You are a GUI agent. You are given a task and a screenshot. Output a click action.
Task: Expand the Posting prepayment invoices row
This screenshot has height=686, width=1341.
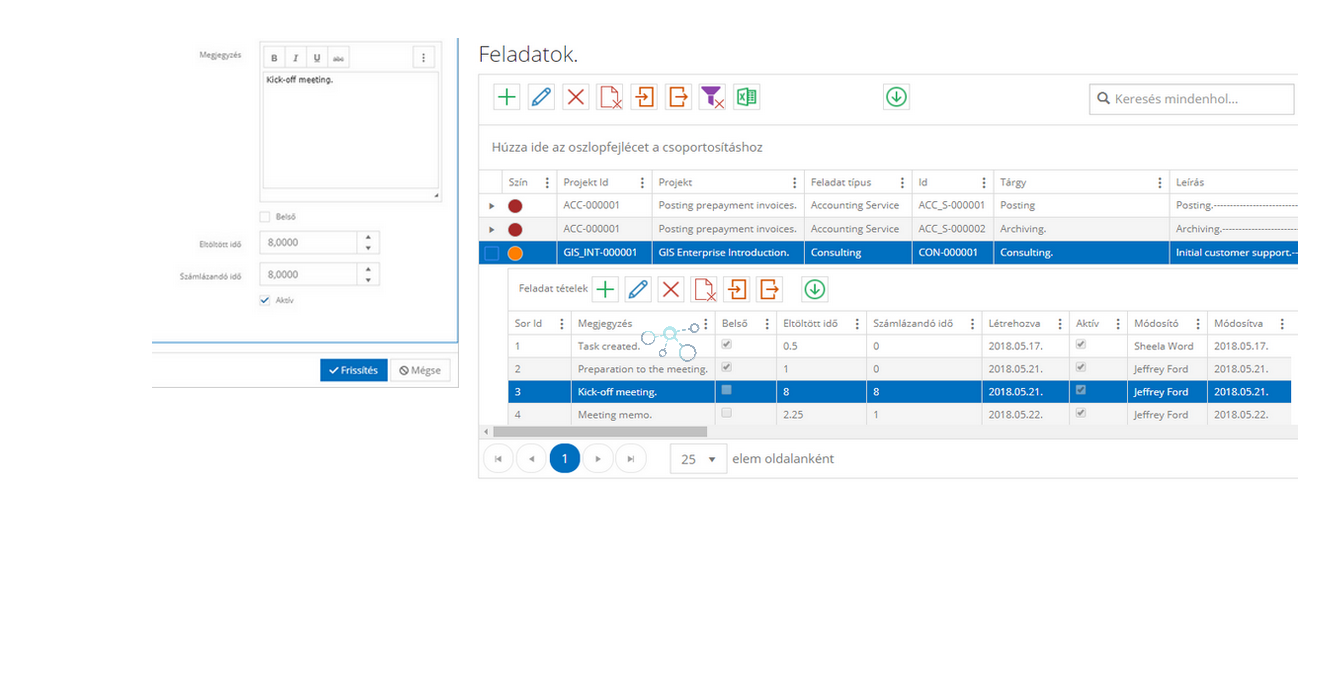(x=491, y=206)
